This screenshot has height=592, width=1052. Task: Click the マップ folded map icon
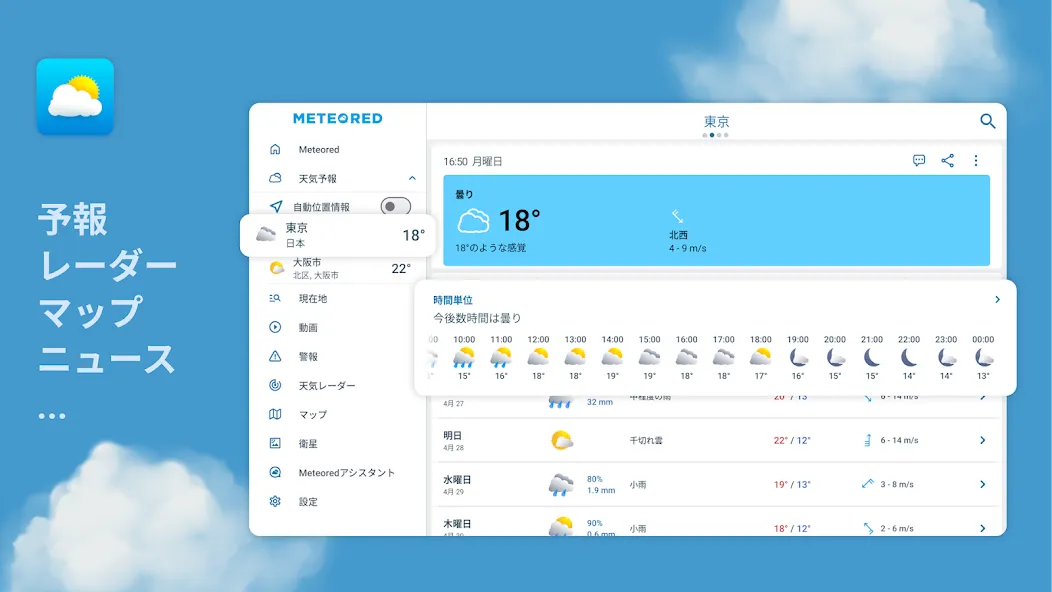coord(275,414)
